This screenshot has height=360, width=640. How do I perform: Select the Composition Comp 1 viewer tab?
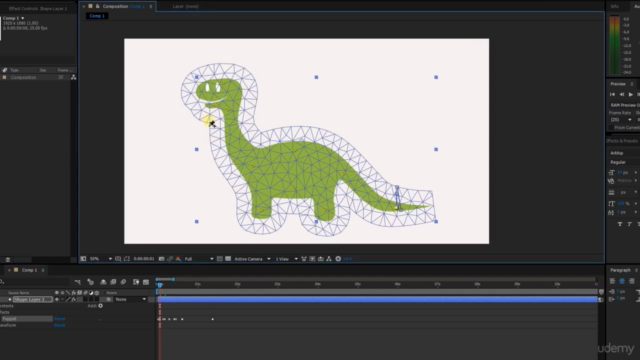[x=123, y=6]
